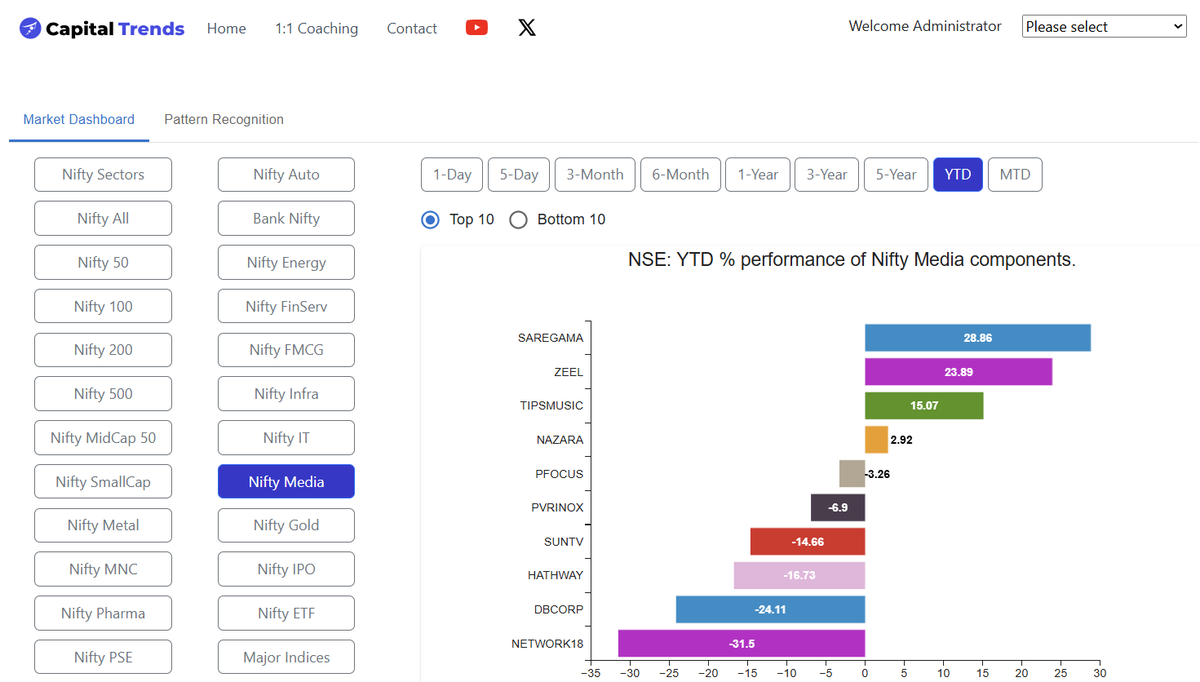The image size is (1200, 682).
Task: Click the TIPSMUSIC bar showing 15.07
Action: 924,406
